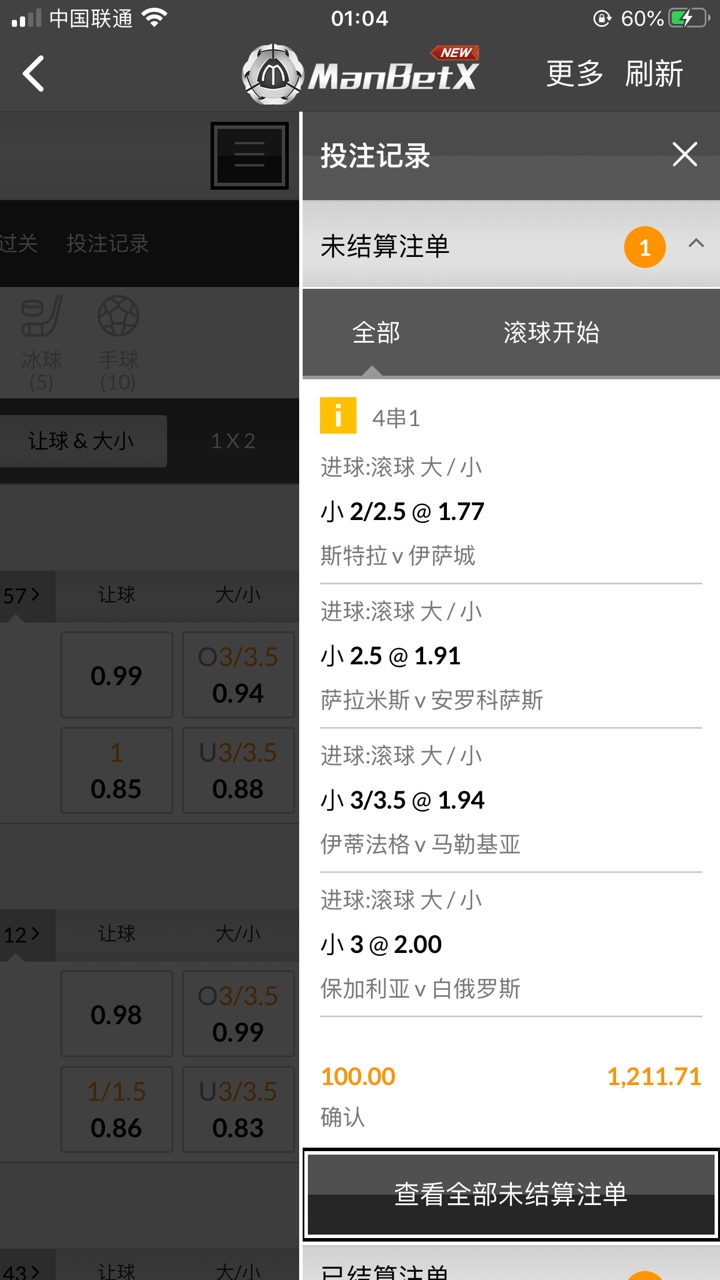Open the hamburger menu icon
This screenshot has width=720, height=1280.
pyautogui.click(x=249, y=155)
